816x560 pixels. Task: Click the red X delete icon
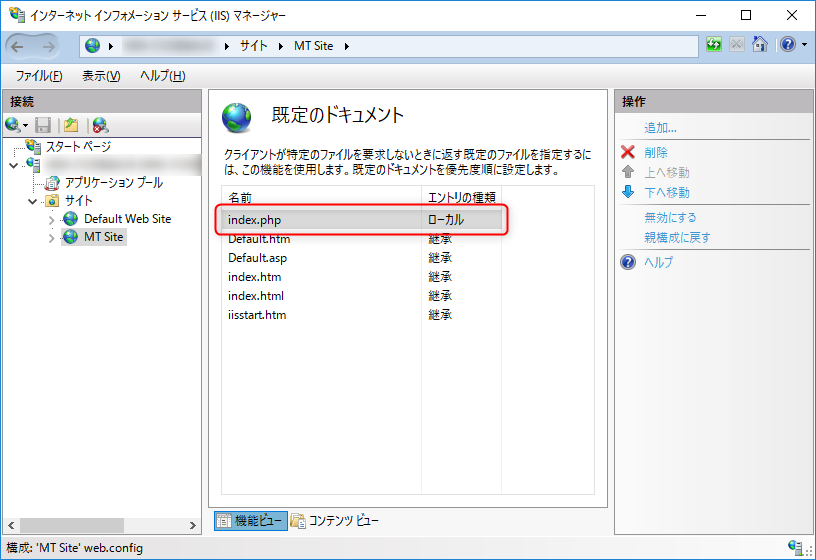pos(628,152)
